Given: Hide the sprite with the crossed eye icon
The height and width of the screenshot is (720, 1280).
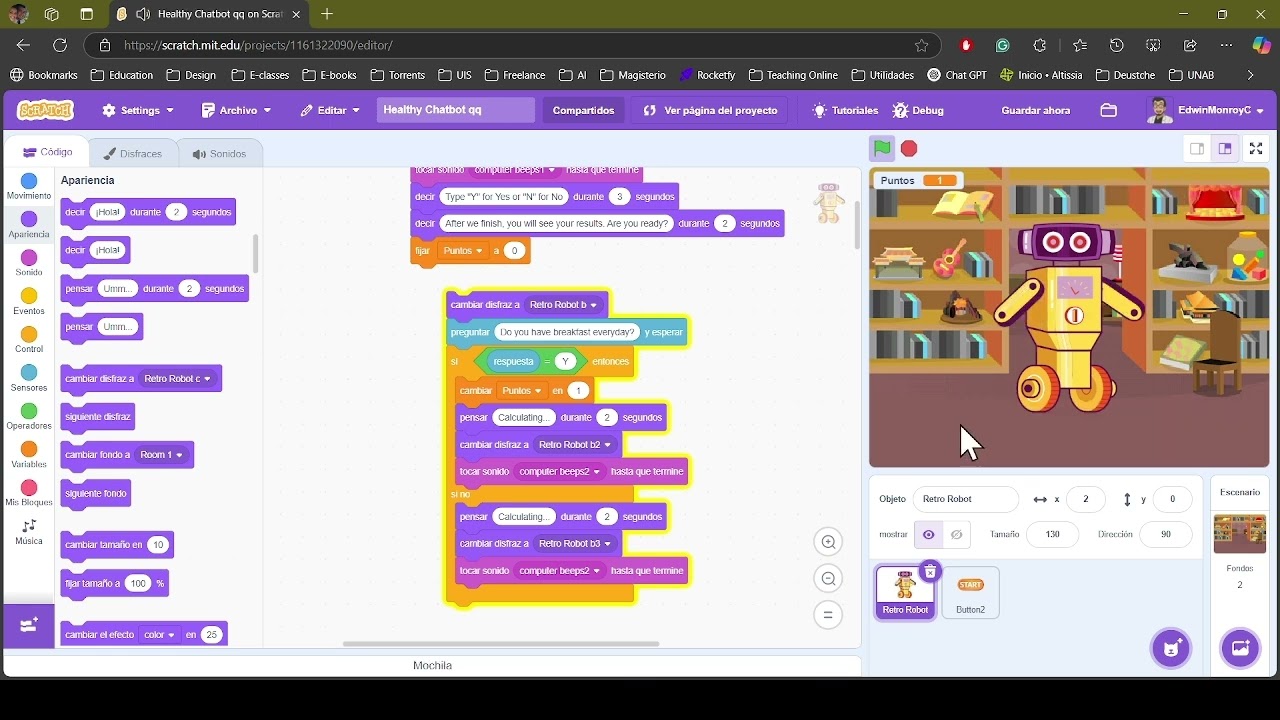Looking at the screenshot, I should pos(956,535).
